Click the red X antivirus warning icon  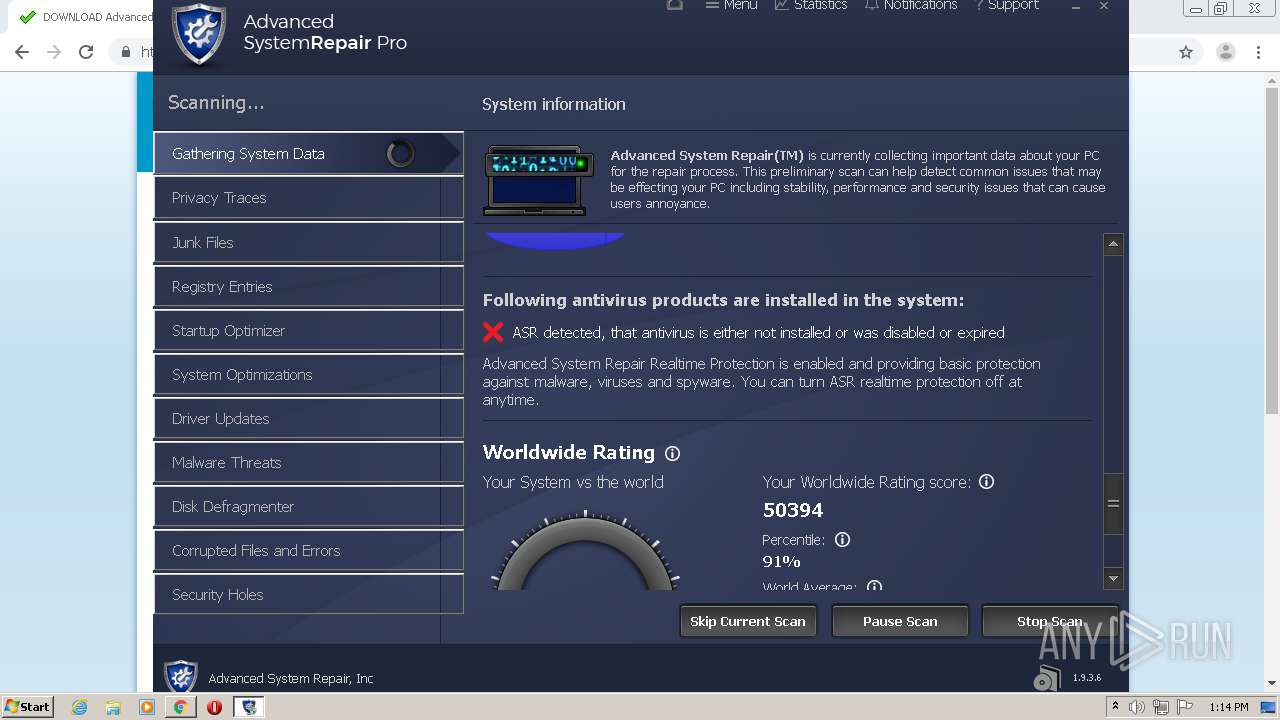(493, 332)
